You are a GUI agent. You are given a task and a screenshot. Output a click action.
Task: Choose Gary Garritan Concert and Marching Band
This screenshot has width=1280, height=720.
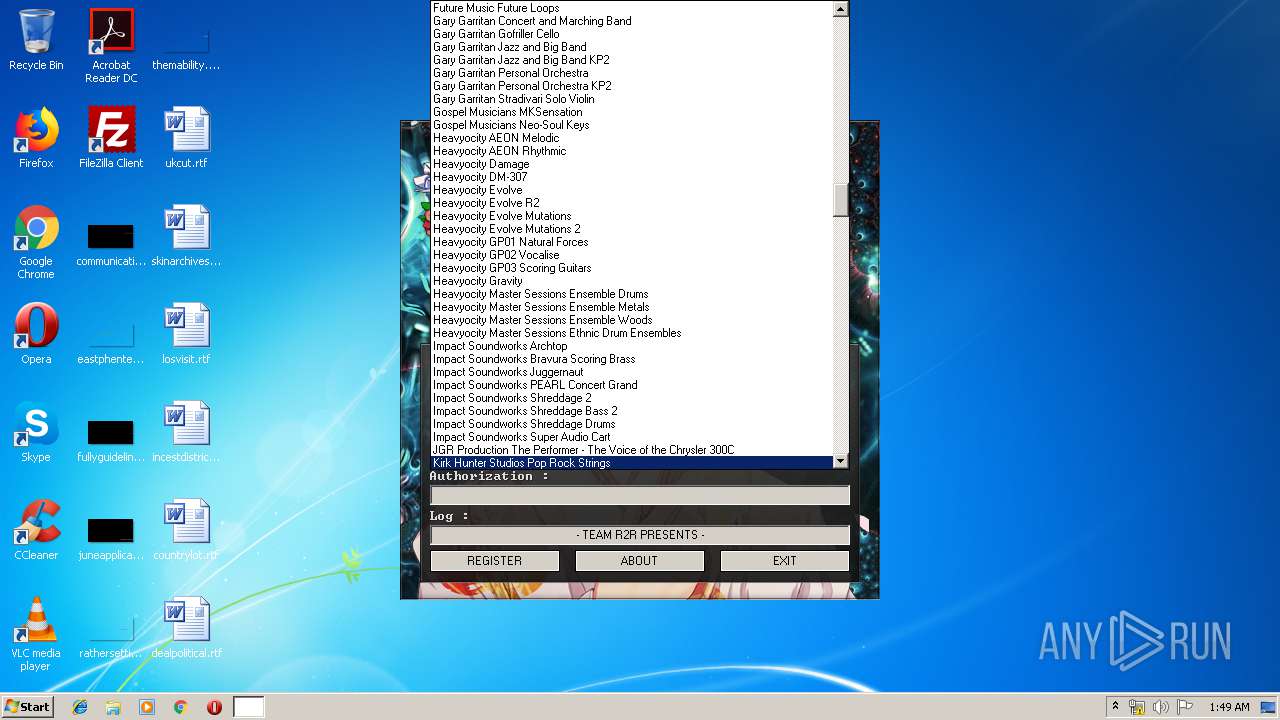[632, 21]
